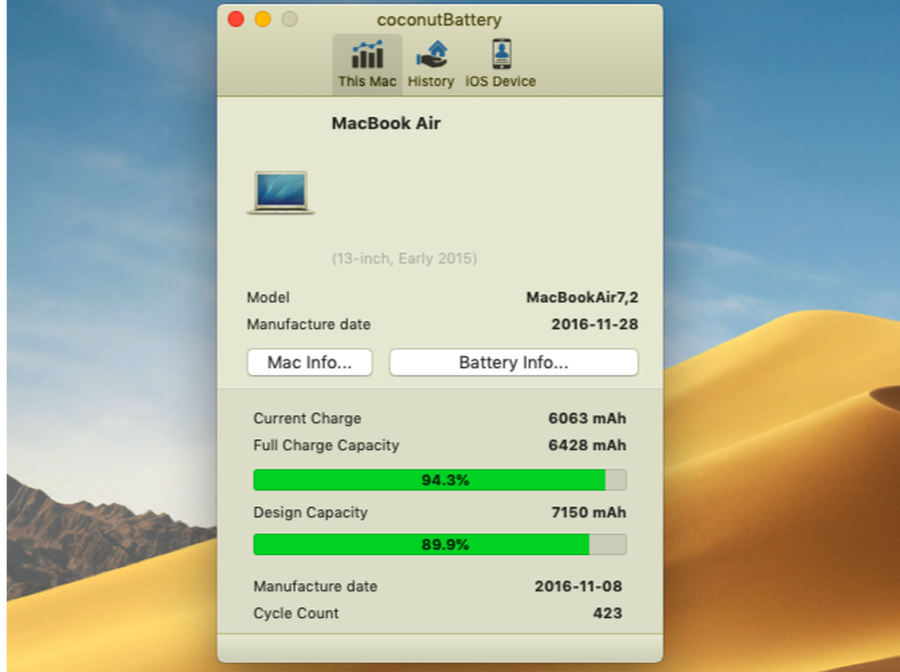Image resolution: width=900 pixels, height=672 pixels.
Task: Switch to the This Mac tab
Action: [x=366, y=64]
